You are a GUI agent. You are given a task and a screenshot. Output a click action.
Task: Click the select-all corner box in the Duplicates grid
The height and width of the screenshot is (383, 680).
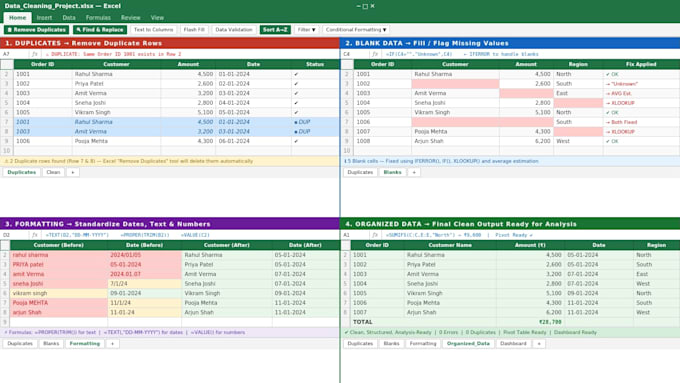(7, 65)
